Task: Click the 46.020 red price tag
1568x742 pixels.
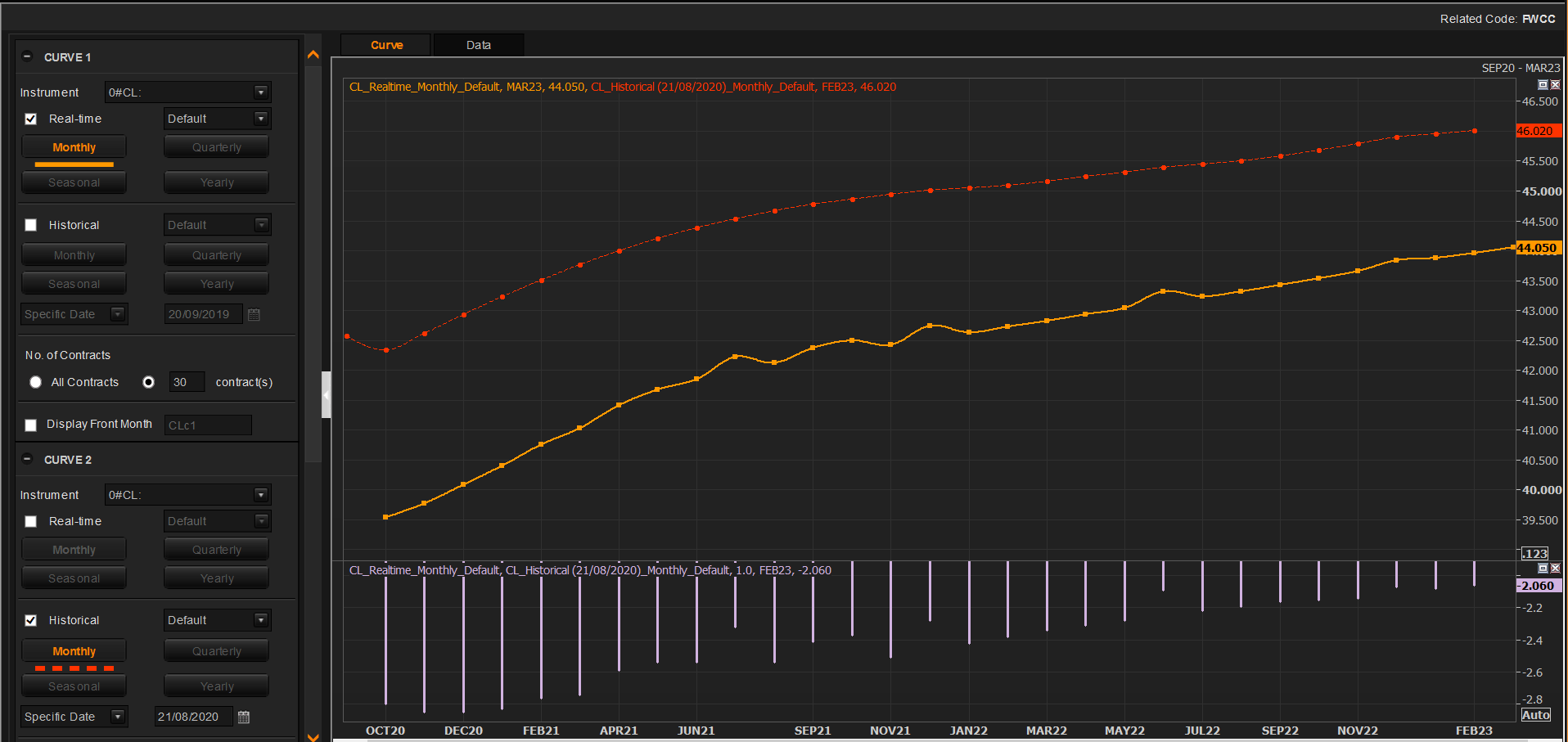Action: [x=1539, y=131]
